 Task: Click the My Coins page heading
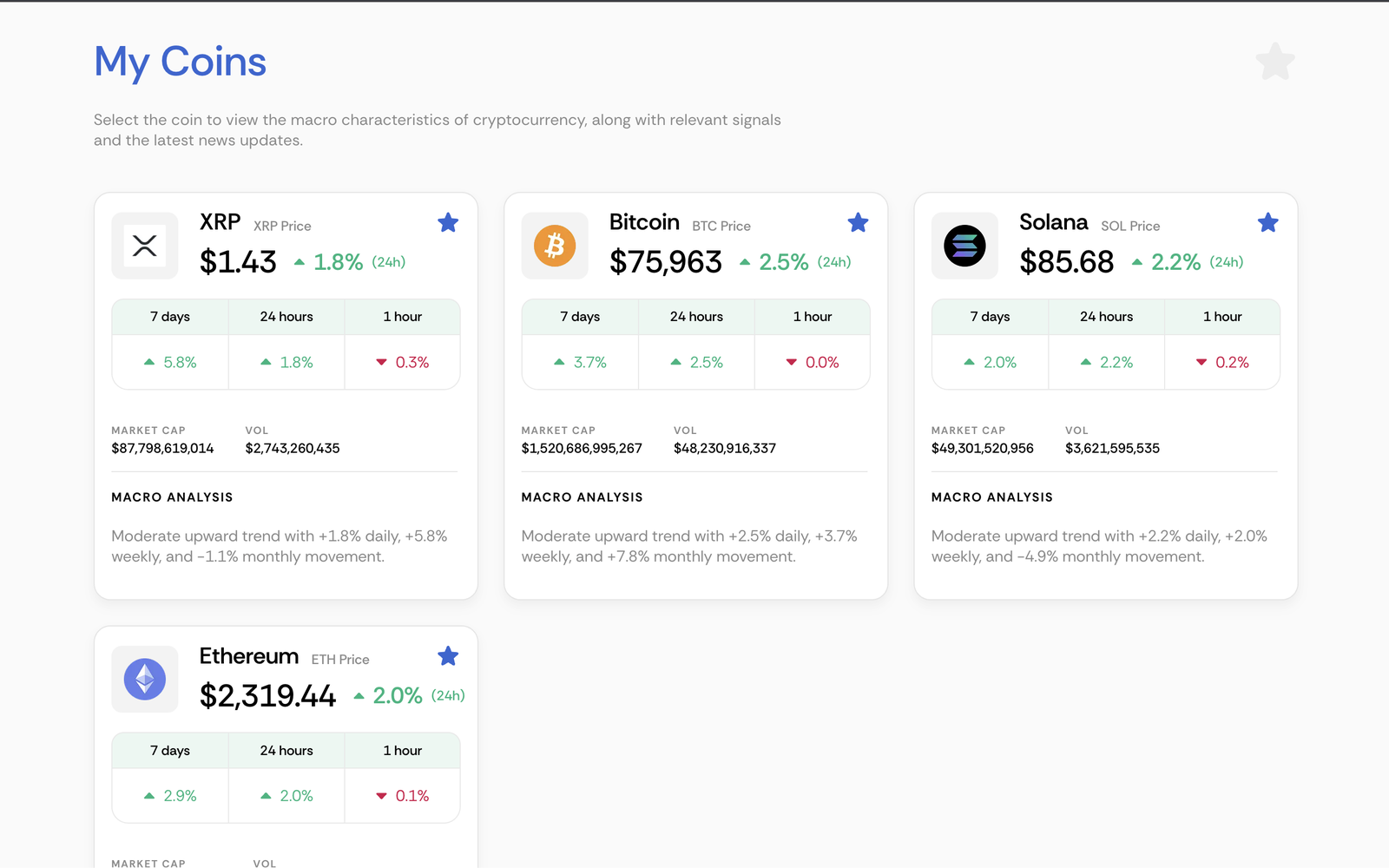(181, 62)
